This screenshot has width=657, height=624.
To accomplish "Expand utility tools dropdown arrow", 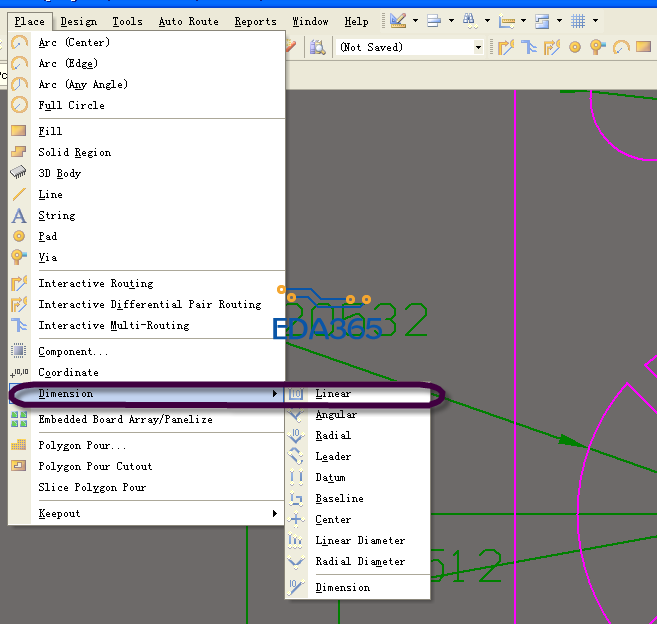I will pyautogui.click(x=415, y=20).
